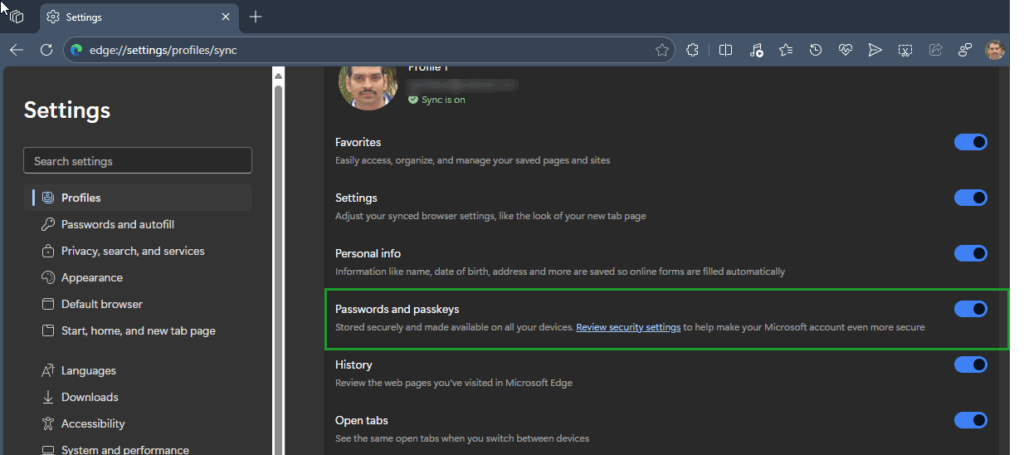Click 'See the same open tabs' description
Screen dimensions: 1024x455
[x=462, y=438]
